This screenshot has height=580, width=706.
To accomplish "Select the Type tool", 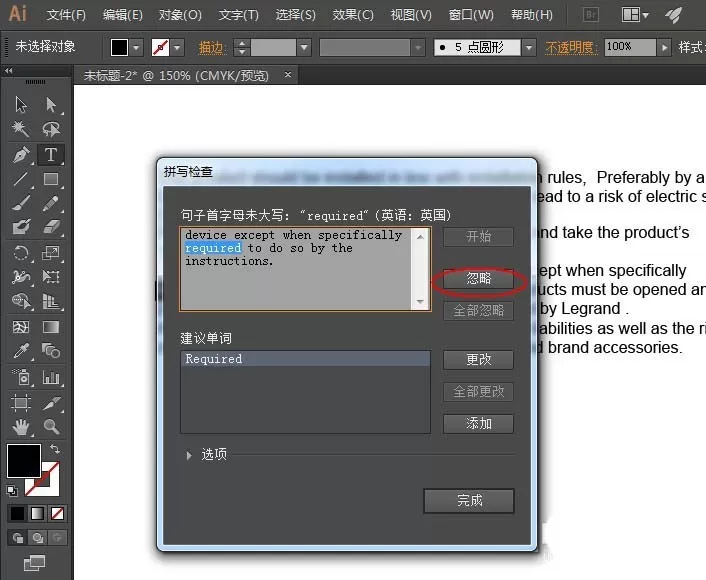I will 50,154.
